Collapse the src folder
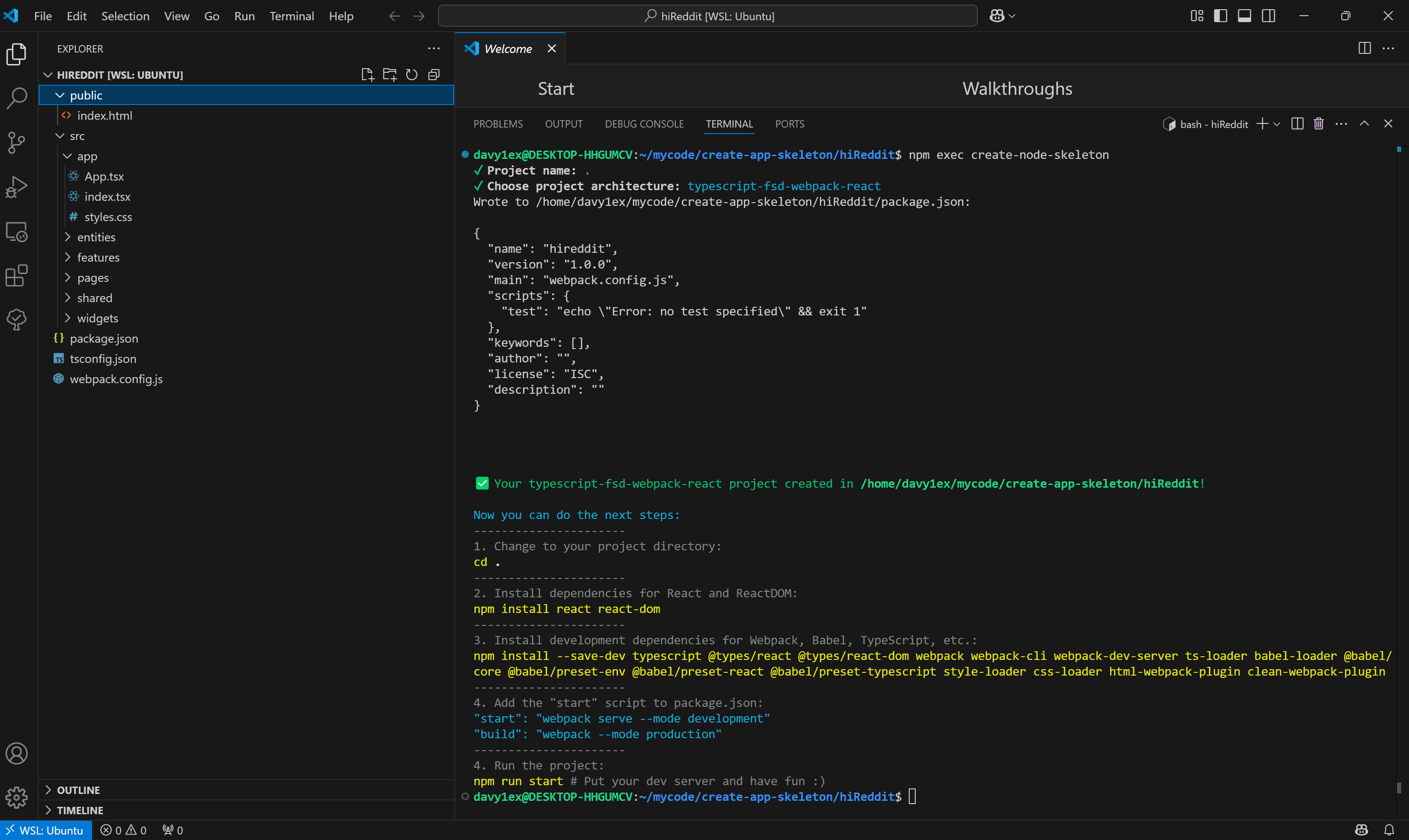Screen dimensions: 1409x840 [60, 136]
